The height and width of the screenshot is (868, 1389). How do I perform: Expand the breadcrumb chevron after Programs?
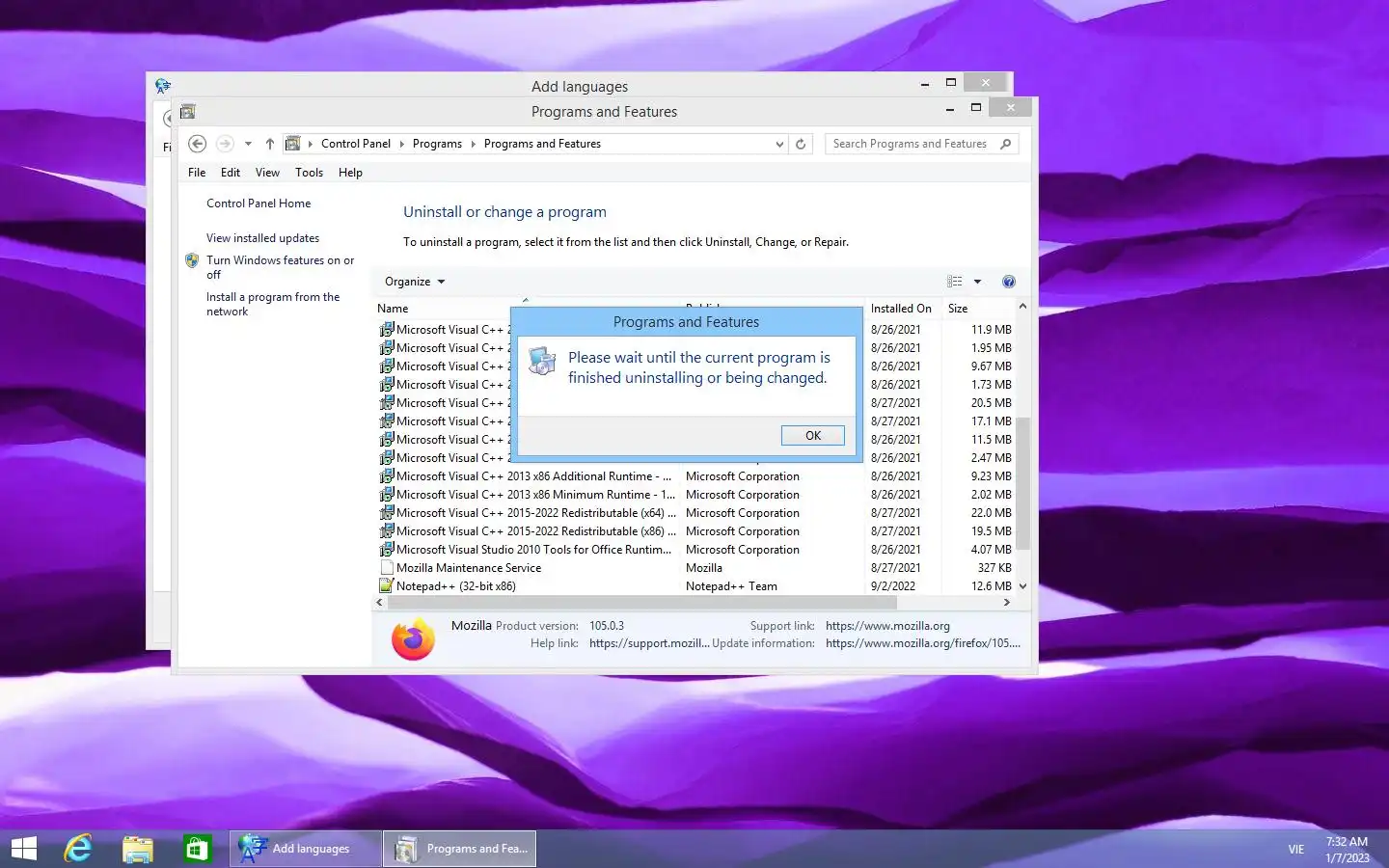[x=474, y=144]
